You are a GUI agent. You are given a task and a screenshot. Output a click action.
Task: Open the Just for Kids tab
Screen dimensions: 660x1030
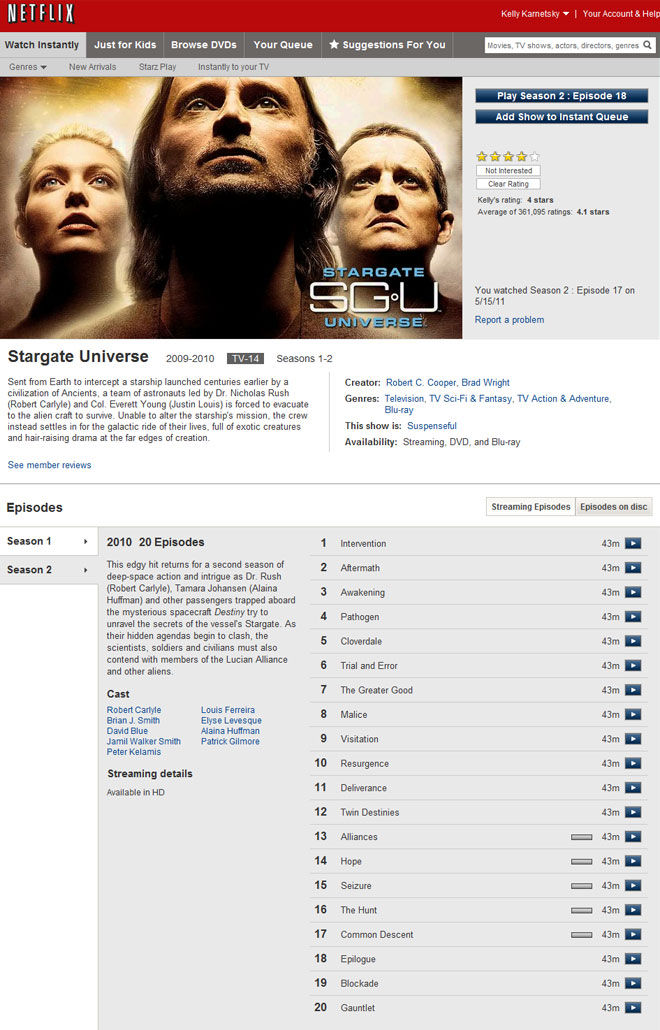(125, 45)
